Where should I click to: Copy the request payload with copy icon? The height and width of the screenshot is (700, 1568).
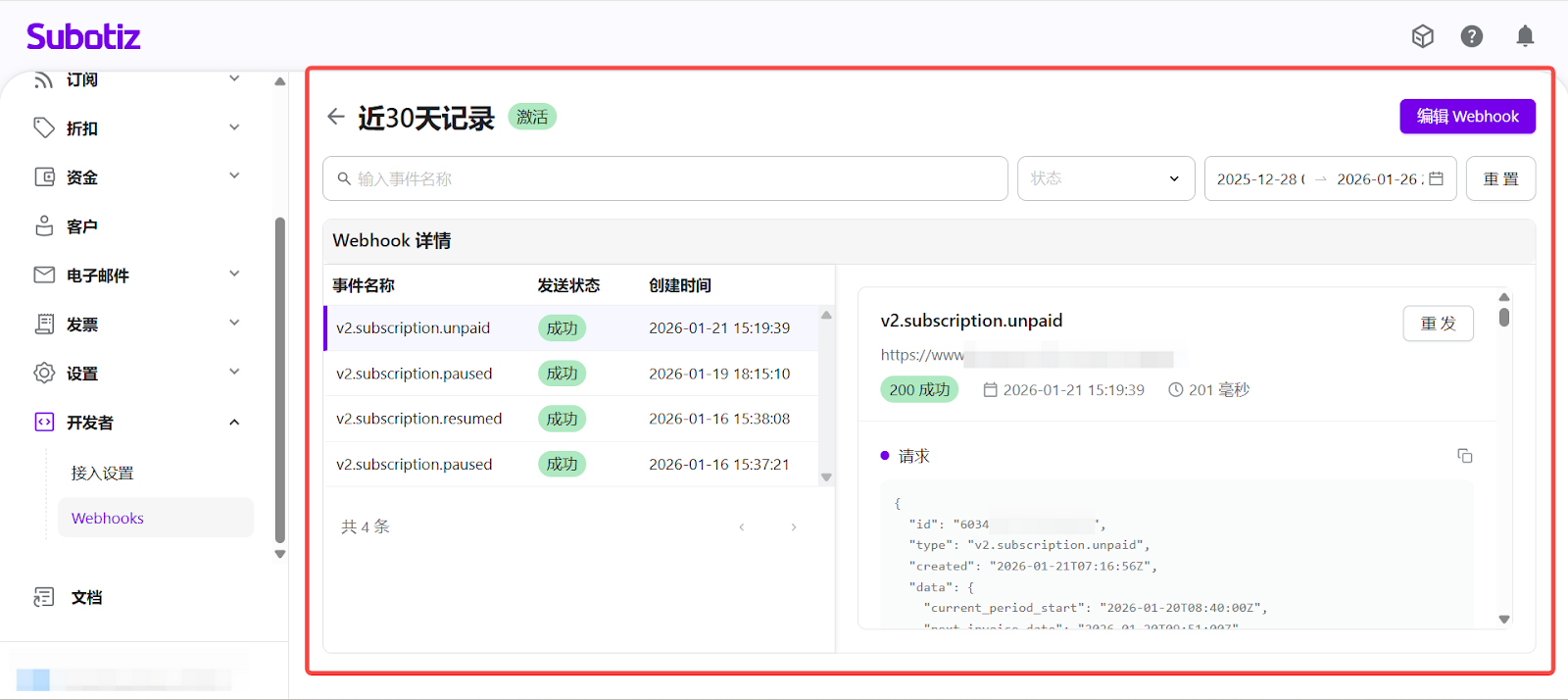1464,456
